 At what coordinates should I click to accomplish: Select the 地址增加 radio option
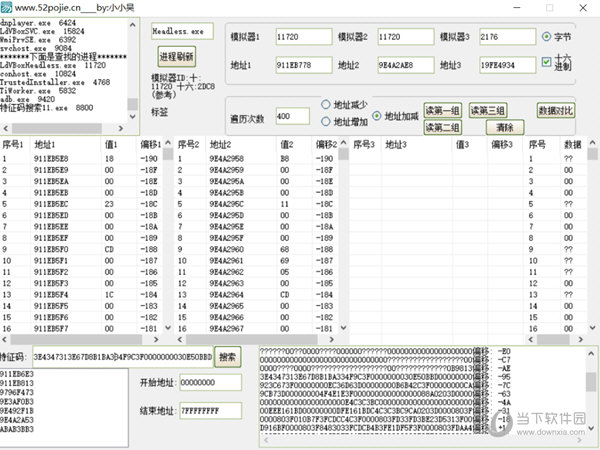[326, 122]
